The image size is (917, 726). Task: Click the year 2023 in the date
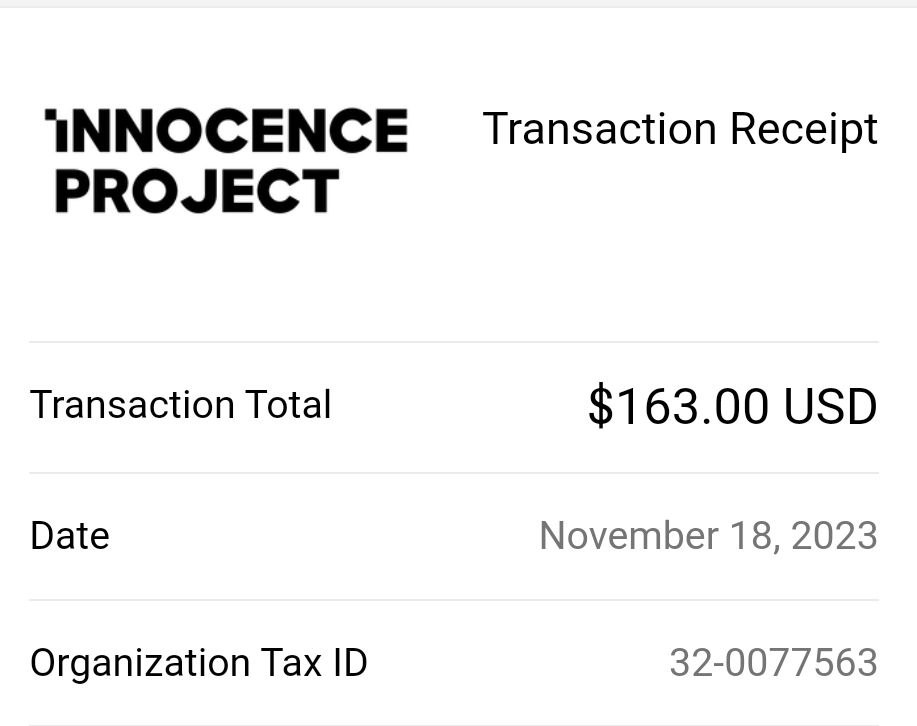[835, 535]
